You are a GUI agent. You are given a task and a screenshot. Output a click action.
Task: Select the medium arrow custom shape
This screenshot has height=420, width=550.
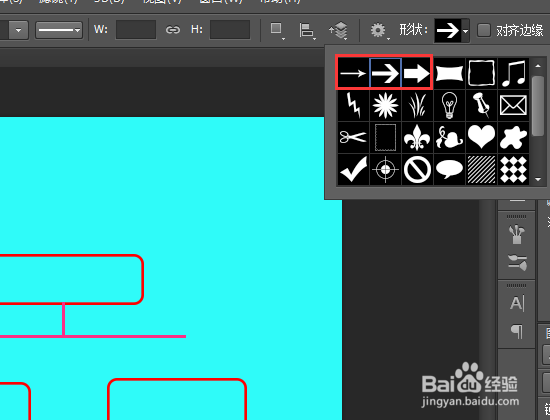[385, 73]
